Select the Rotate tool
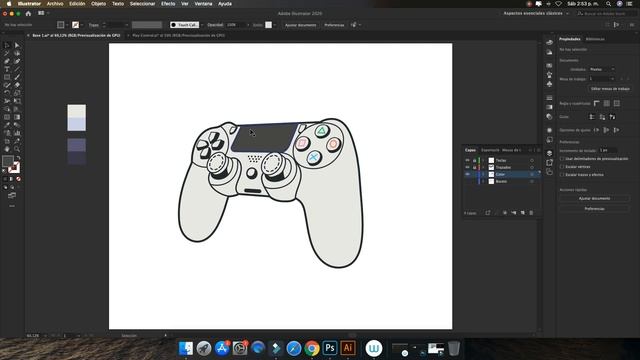 (x=7, y=93)
